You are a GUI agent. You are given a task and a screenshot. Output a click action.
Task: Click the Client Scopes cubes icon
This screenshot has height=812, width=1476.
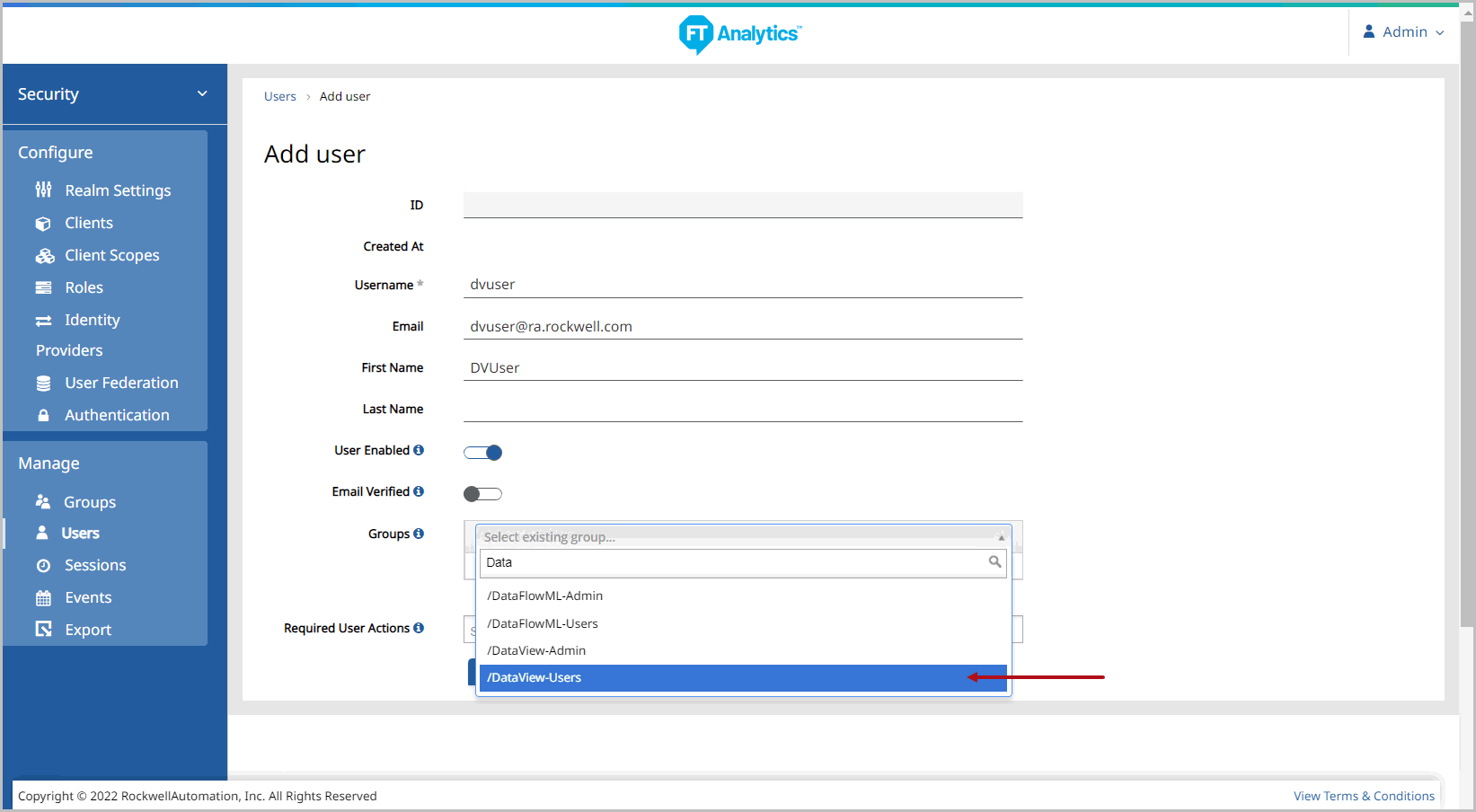point(45,256)
